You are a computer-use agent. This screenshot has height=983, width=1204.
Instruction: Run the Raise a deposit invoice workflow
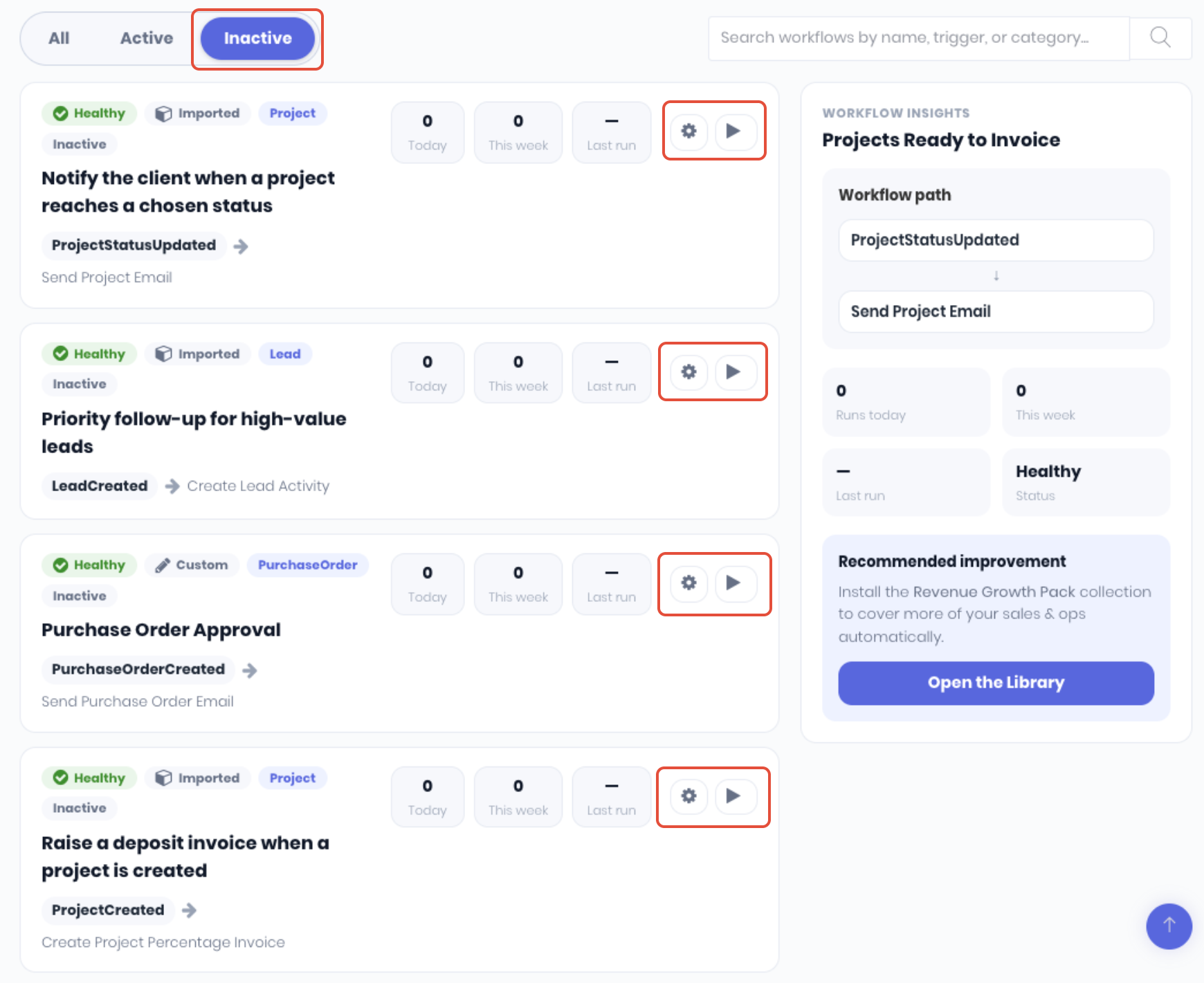[733, 796]
